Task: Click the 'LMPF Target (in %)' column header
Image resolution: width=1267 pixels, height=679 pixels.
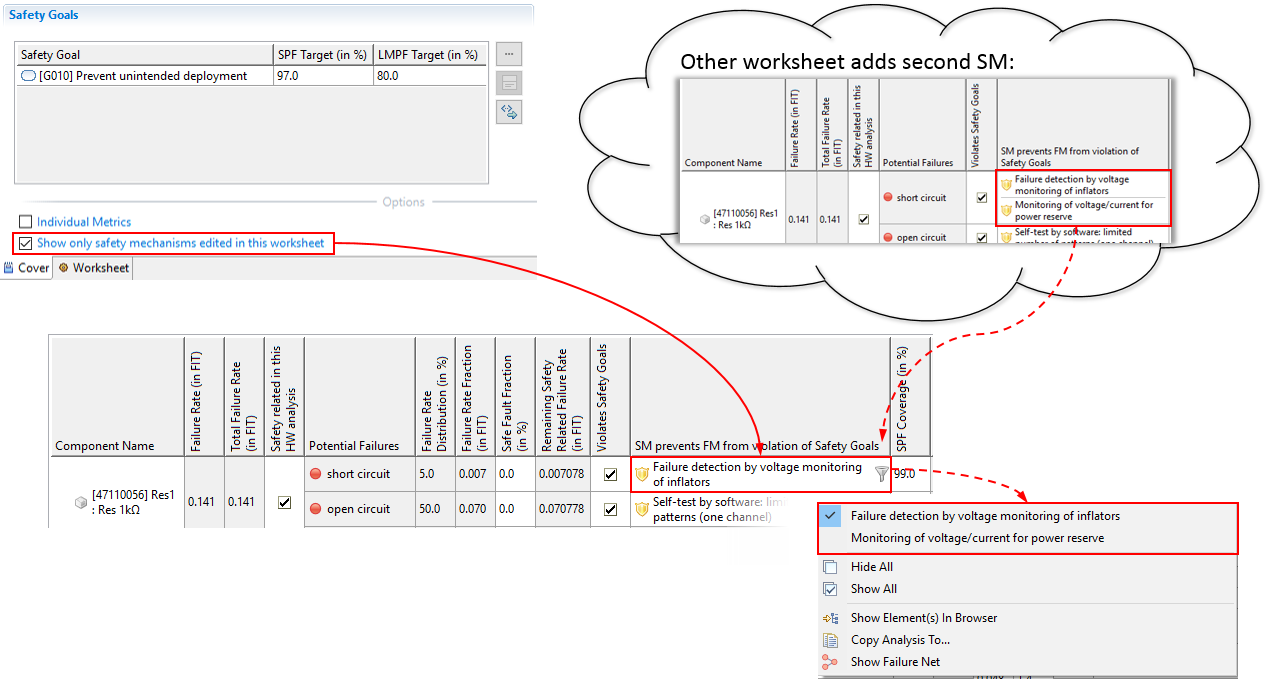Action: [428, 55]
